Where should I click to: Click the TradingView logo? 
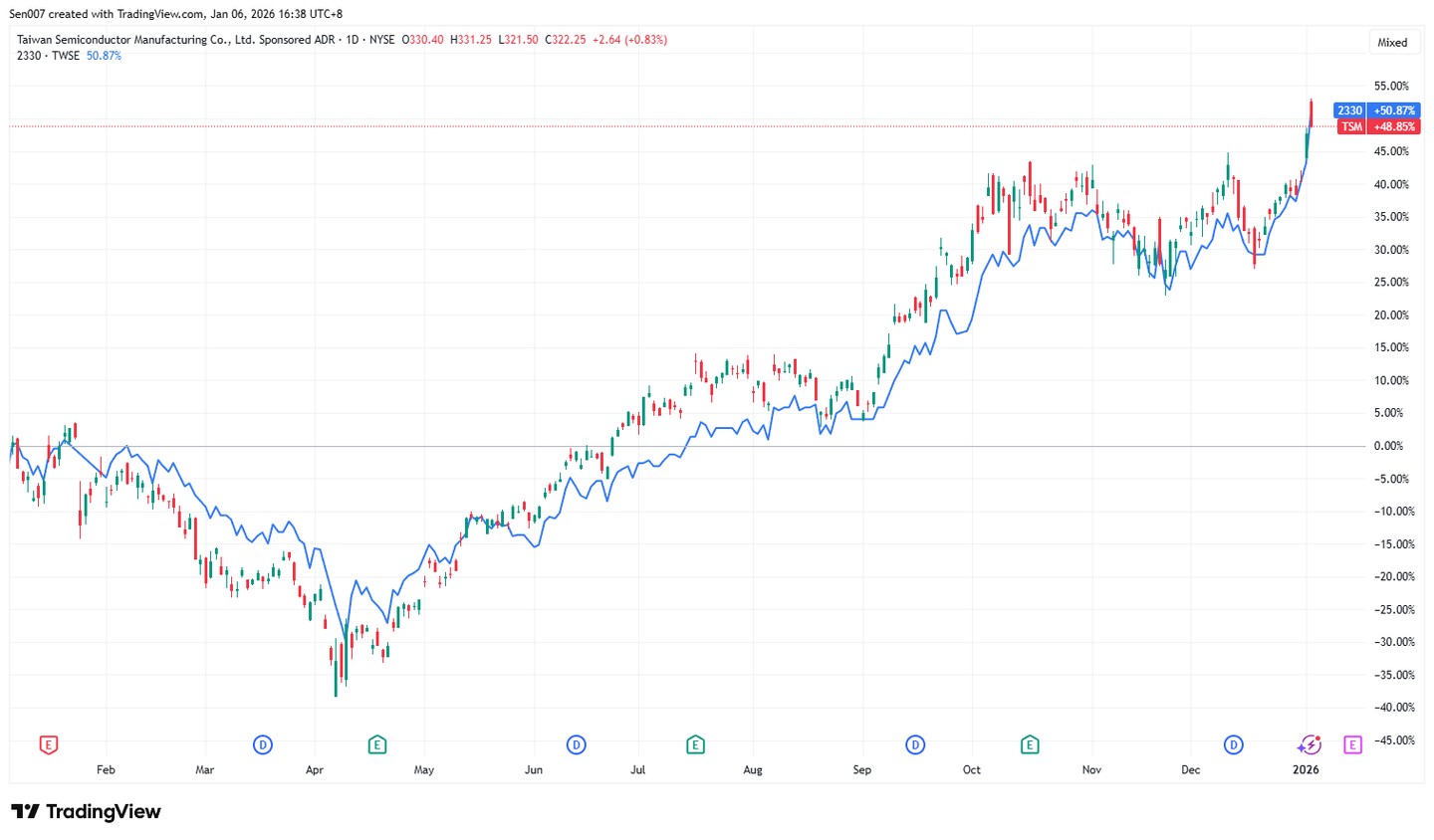pyautogui.click(x=86, y=811)
